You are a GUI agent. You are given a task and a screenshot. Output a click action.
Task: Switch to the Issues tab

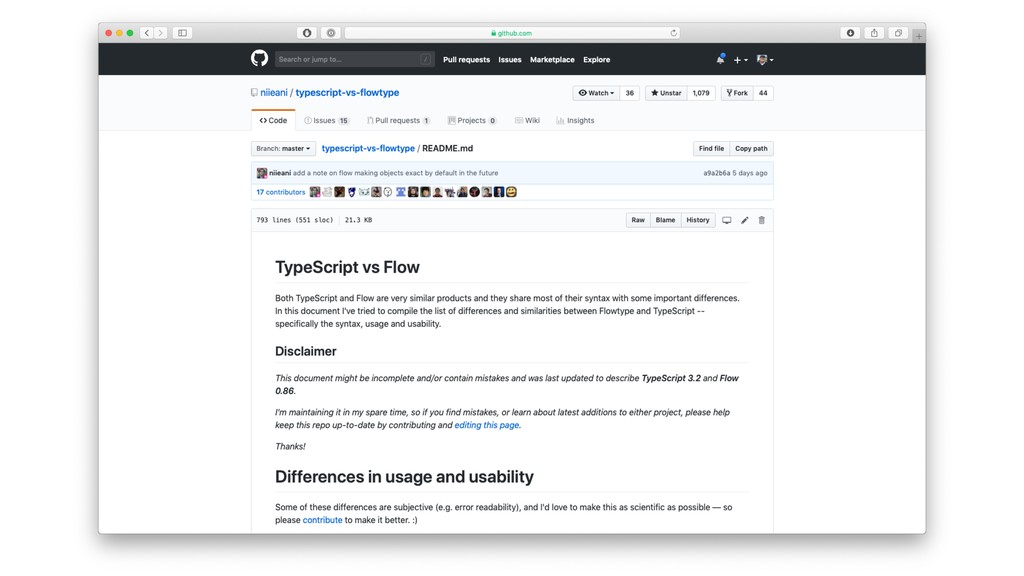coord(326,120)
